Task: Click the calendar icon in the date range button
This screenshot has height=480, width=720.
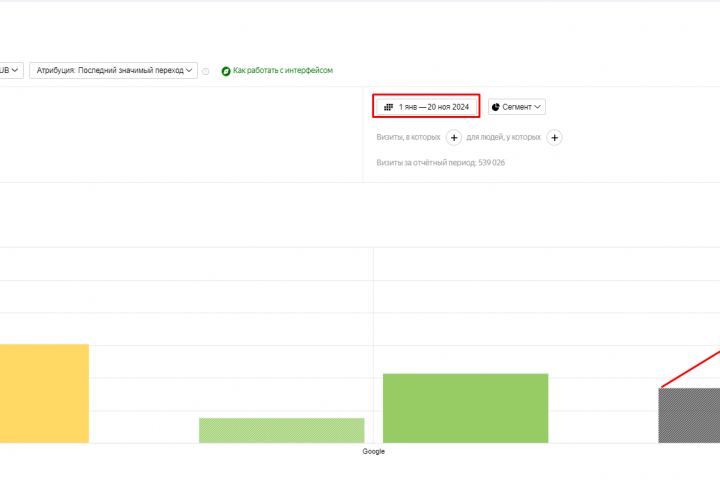Action: [388, 107]
